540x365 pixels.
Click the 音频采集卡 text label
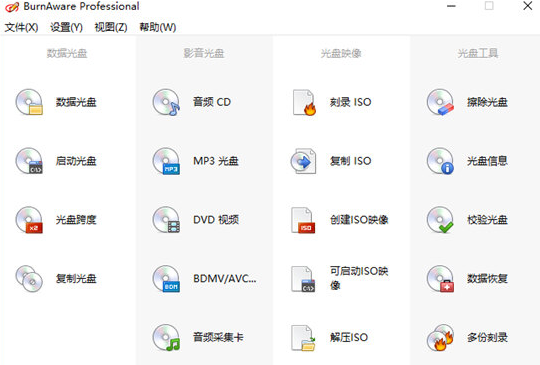coord(218,337)
